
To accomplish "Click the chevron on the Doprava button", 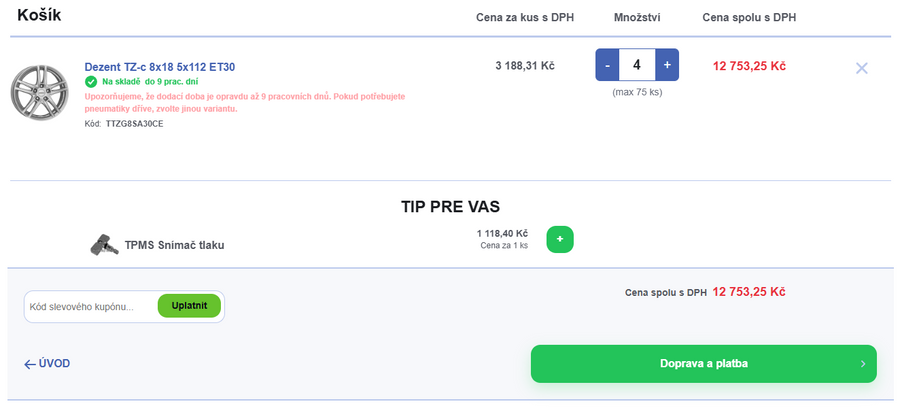I will click(863, 364).
